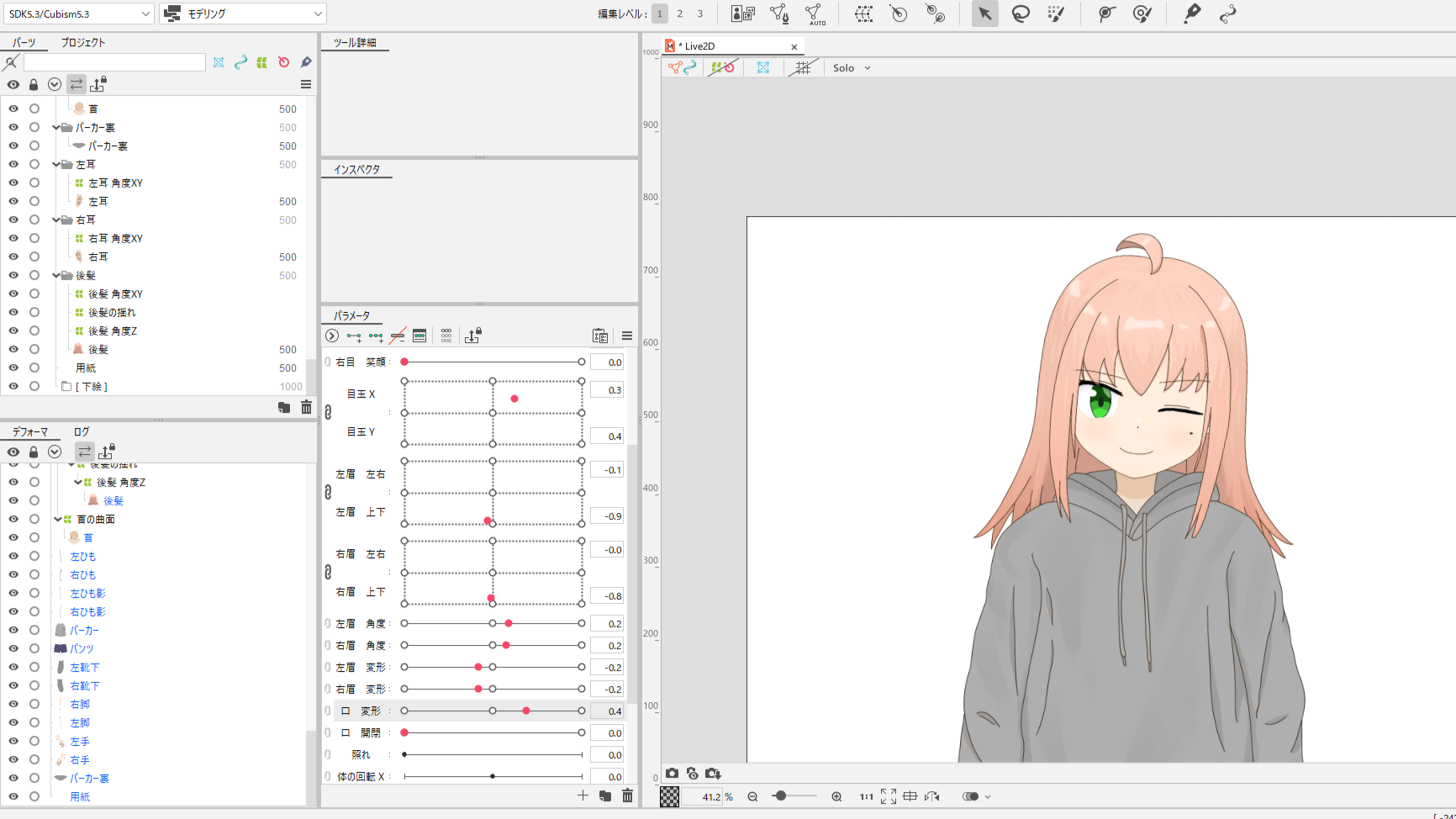1456x819 pixels.
Task: Open the parameter palette menu hamburger
Action: (627, 336)
